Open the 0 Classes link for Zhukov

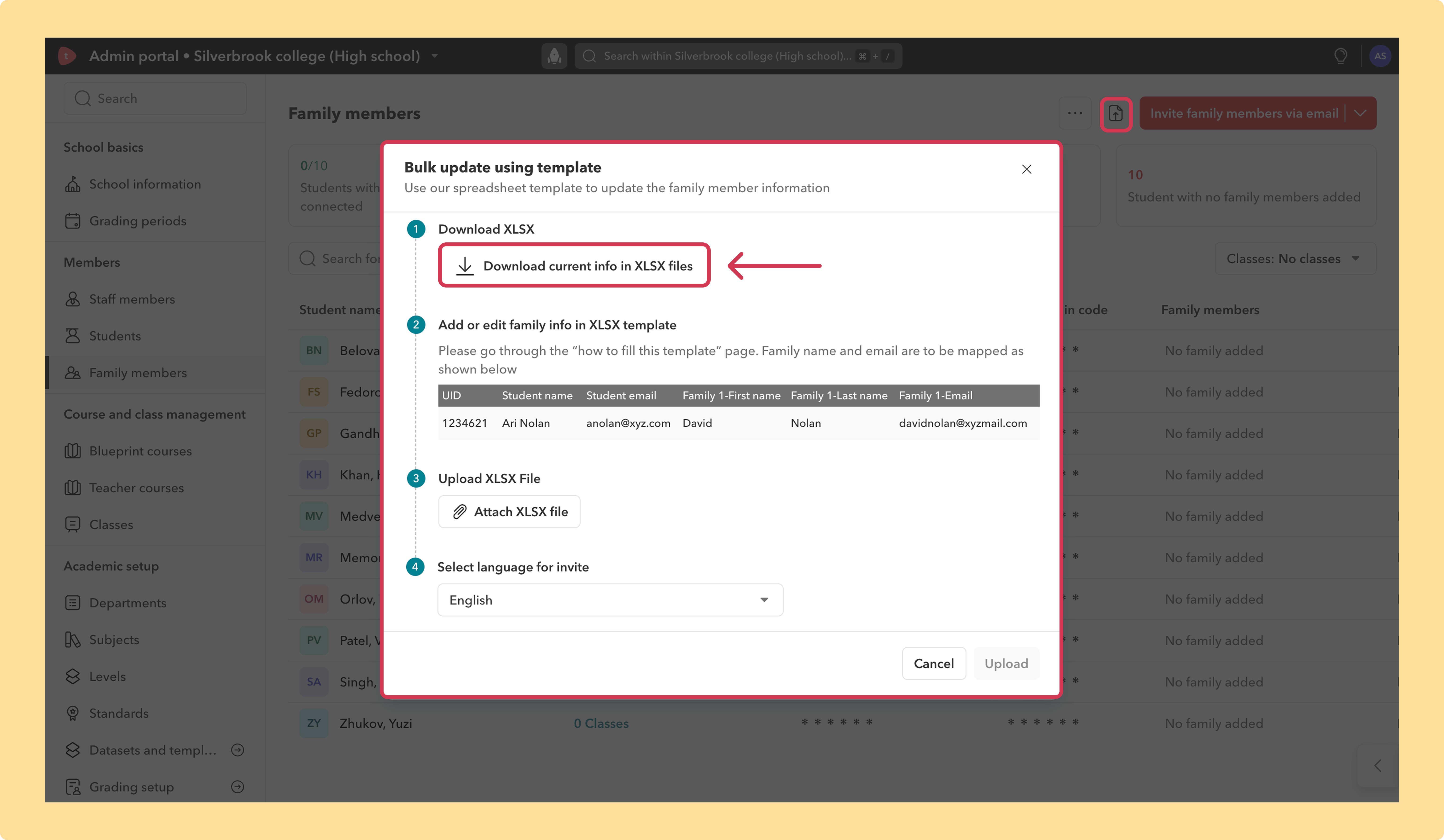point(601,724)
